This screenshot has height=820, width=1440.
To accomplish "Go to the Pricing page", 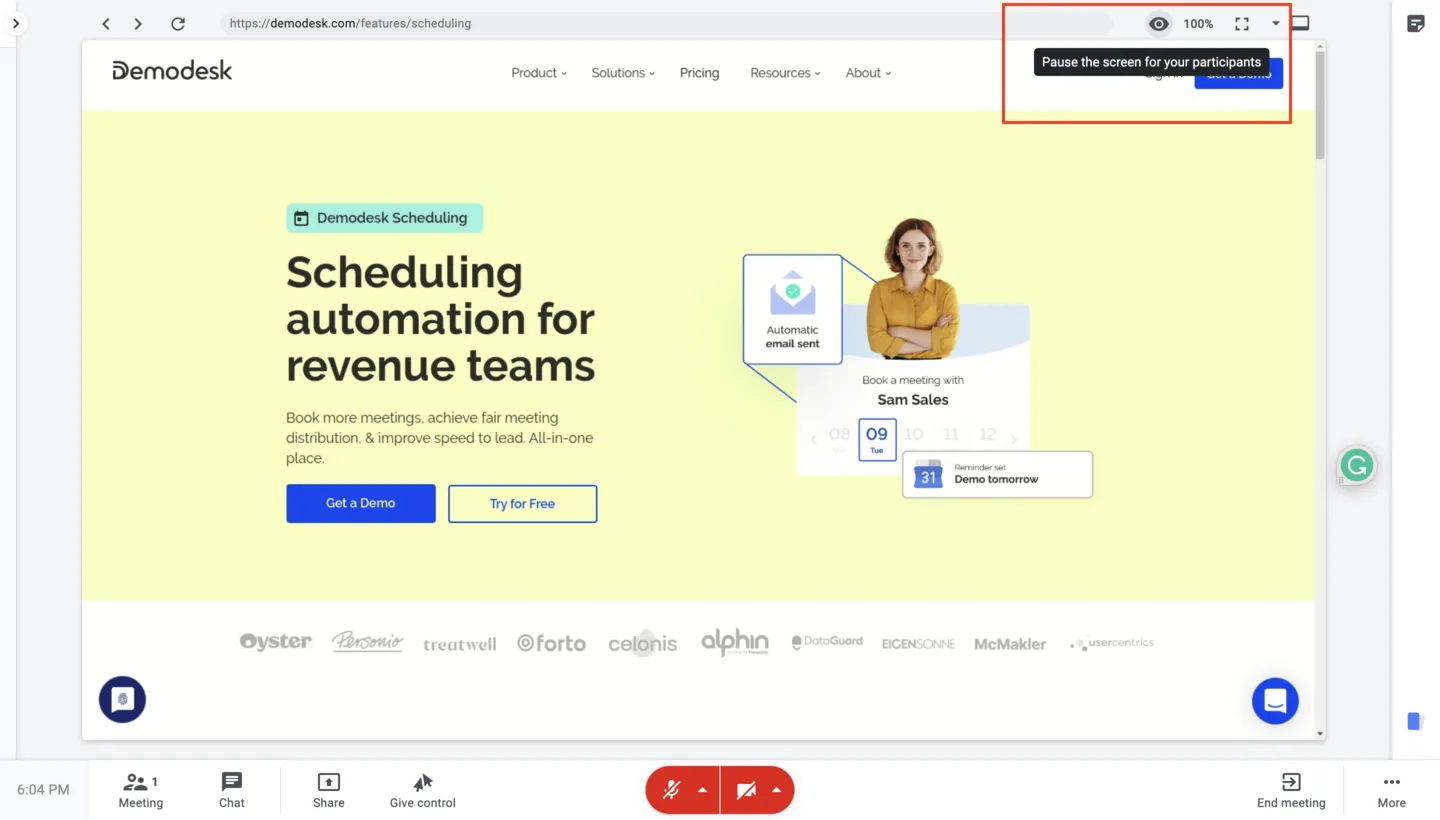I will 699,73.
